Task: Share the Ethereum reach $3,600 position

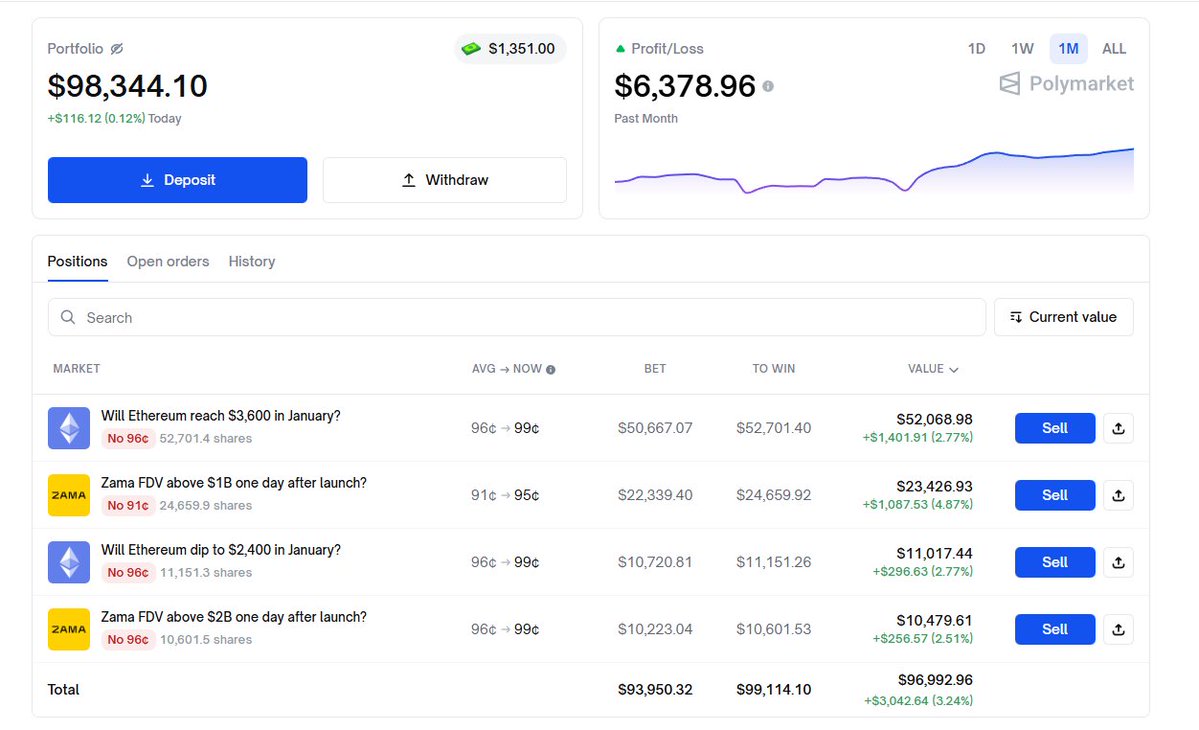Action: (x=1118, y=428)
